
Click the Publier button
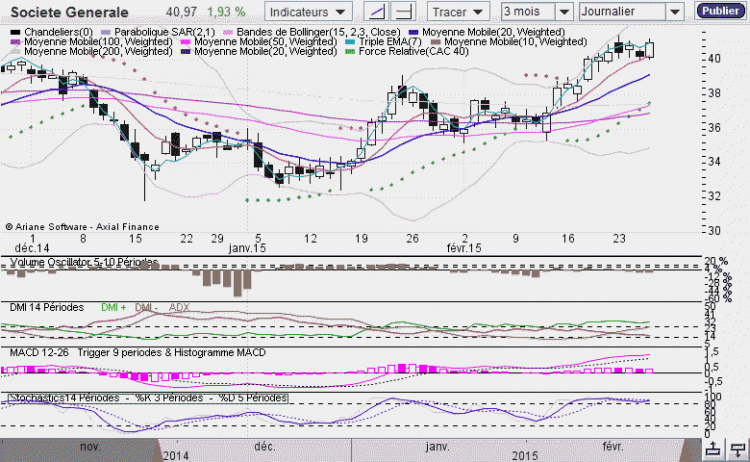click(x=720, y=11)
